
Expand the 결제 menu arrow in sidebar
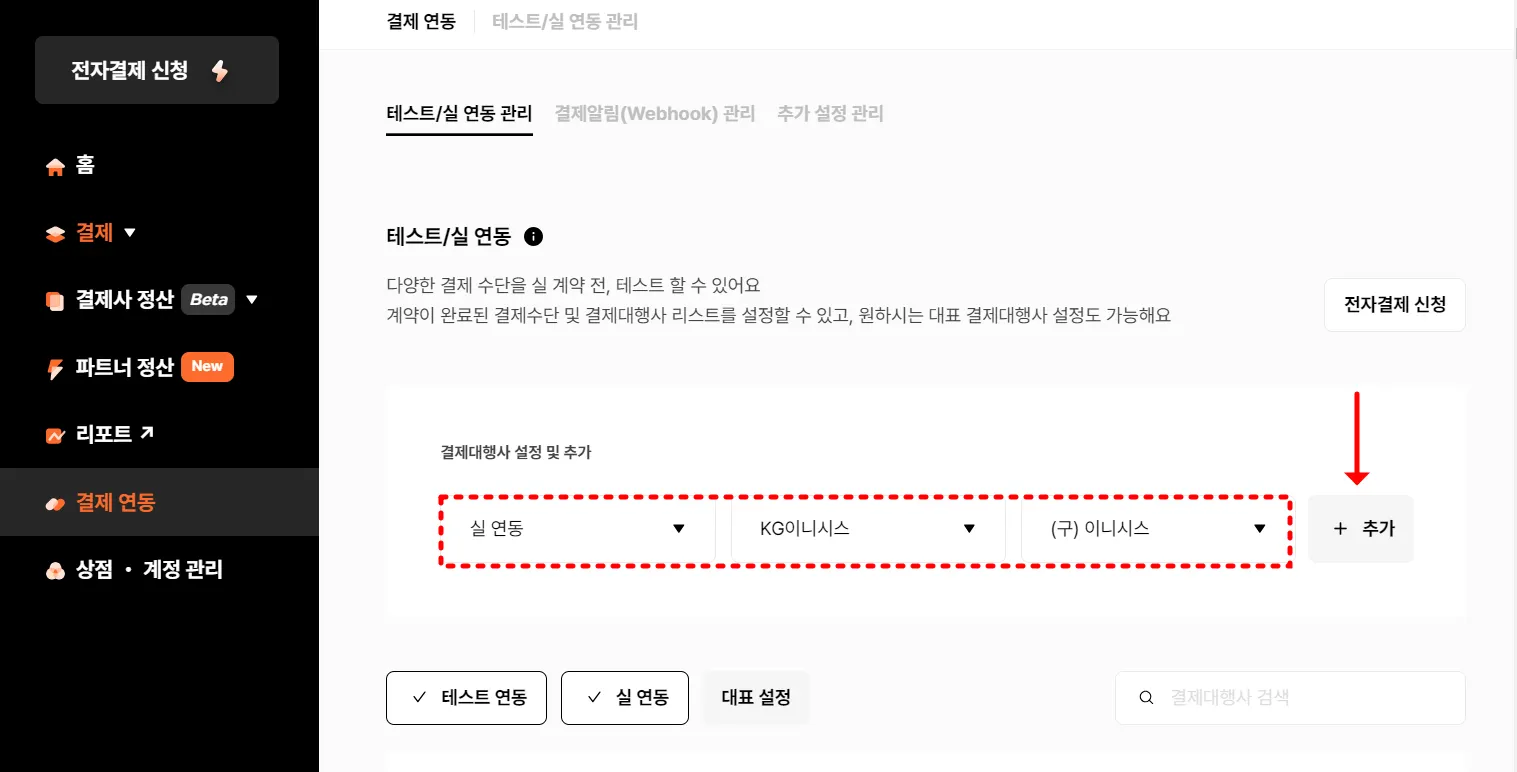(129, 233)
